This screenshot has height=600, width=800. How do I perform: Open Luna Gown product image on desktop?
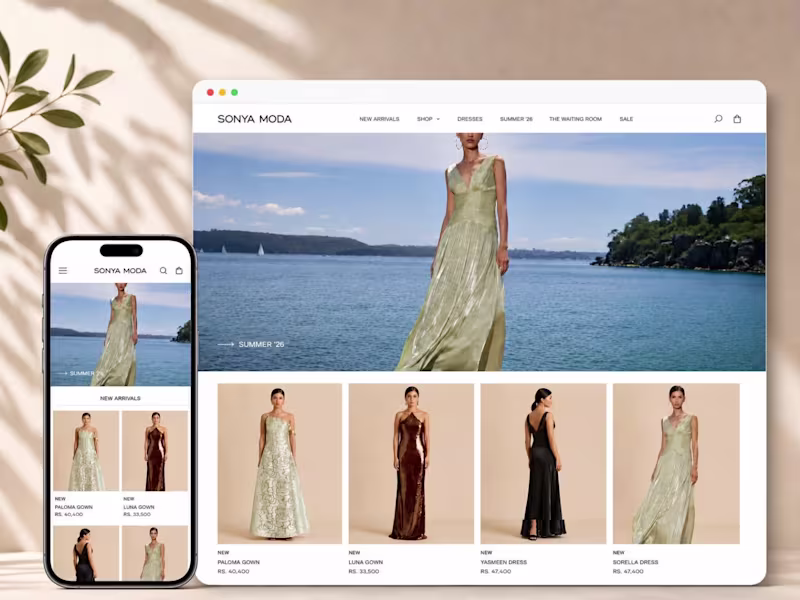coord(411,463)
